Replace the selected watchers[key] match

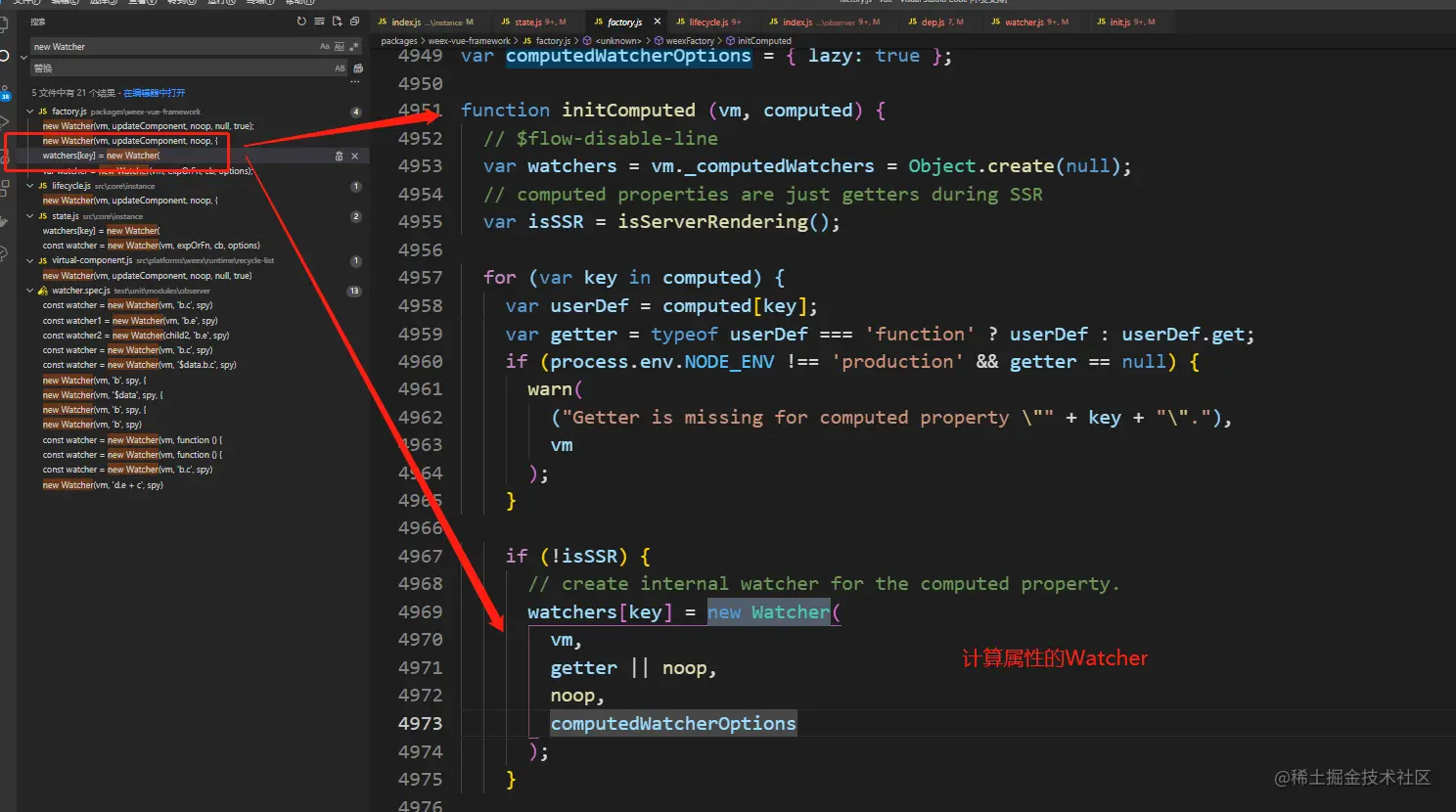coord(340,157)
